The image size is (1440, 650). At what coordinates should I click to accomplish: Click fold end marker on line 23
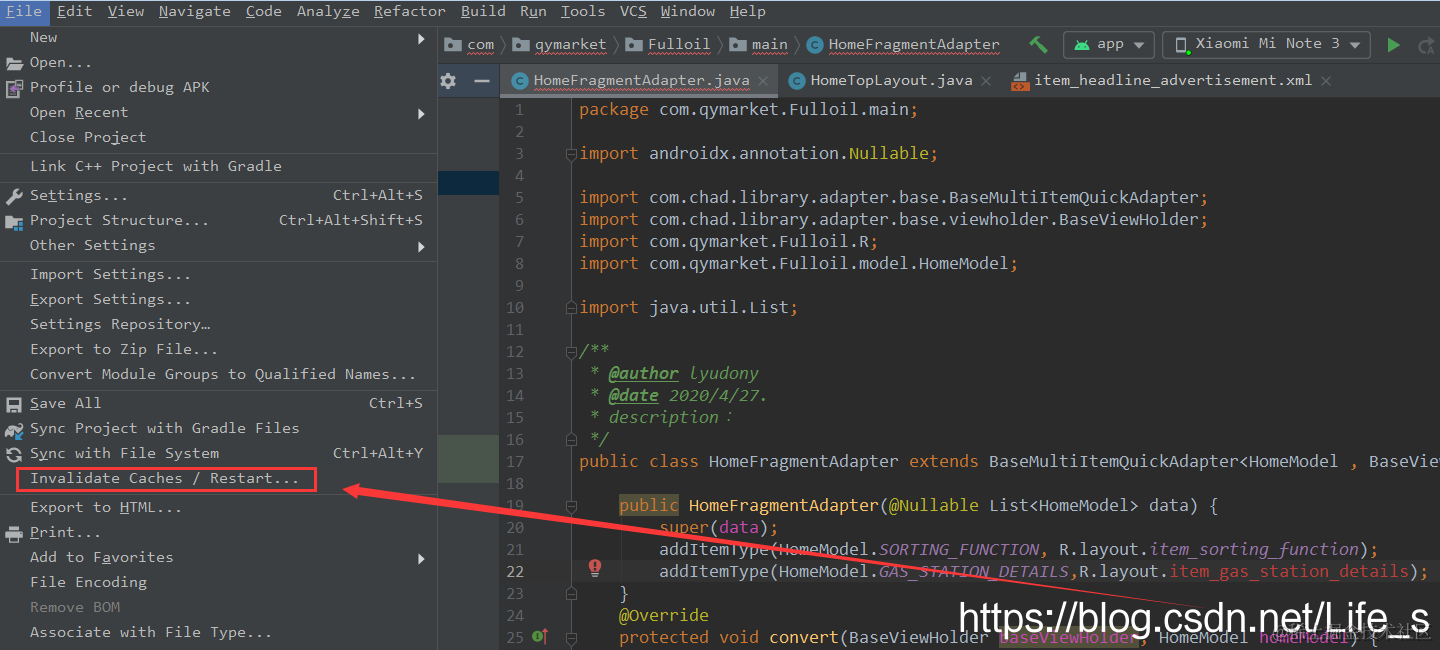[571, 594]
